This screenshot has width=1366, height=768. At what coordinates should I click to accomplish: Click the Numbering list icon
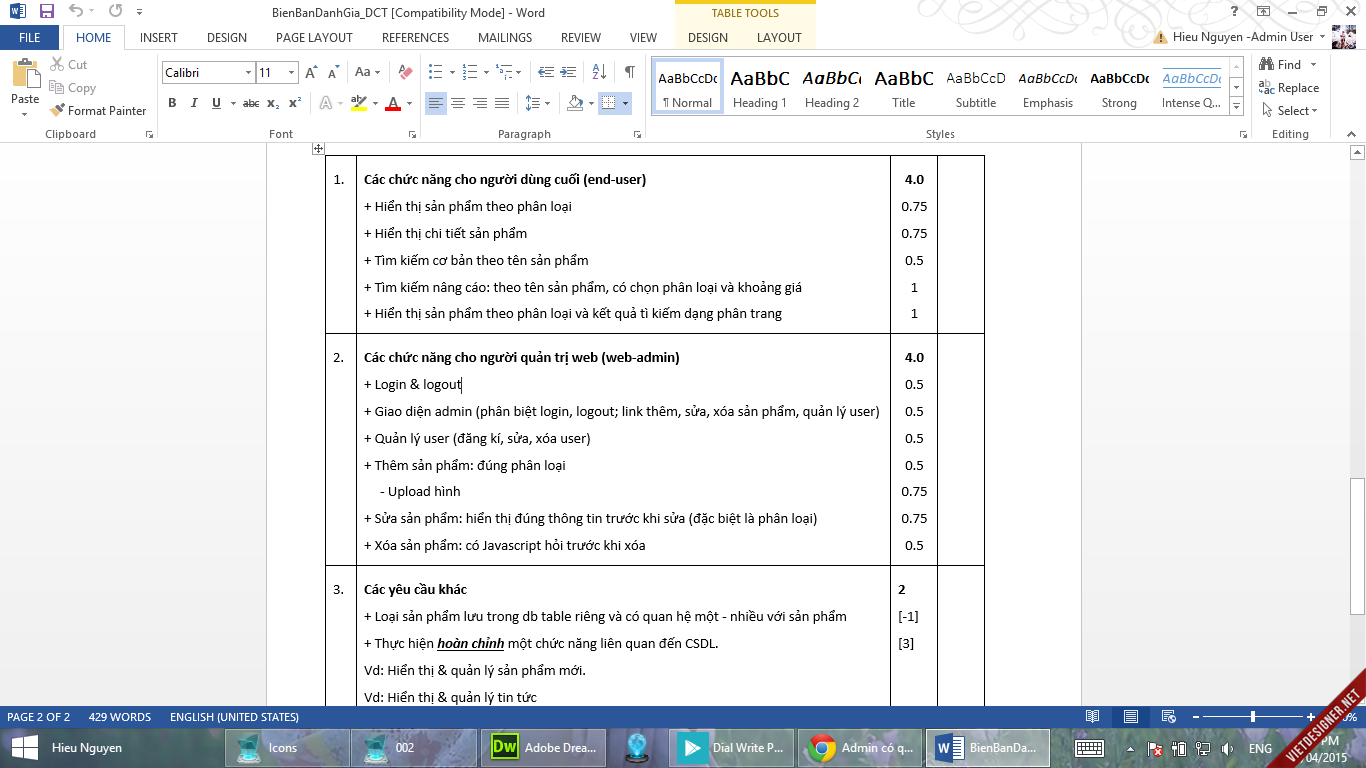(468, 72)
